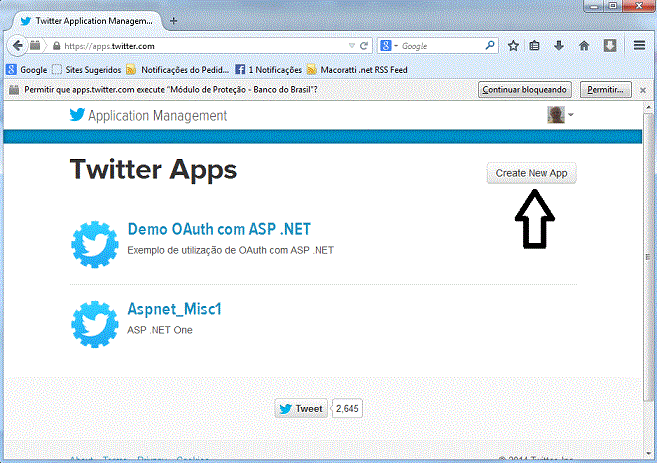
Task: Open the Facebook 1 Notificações bookmark
Action: 269,70
